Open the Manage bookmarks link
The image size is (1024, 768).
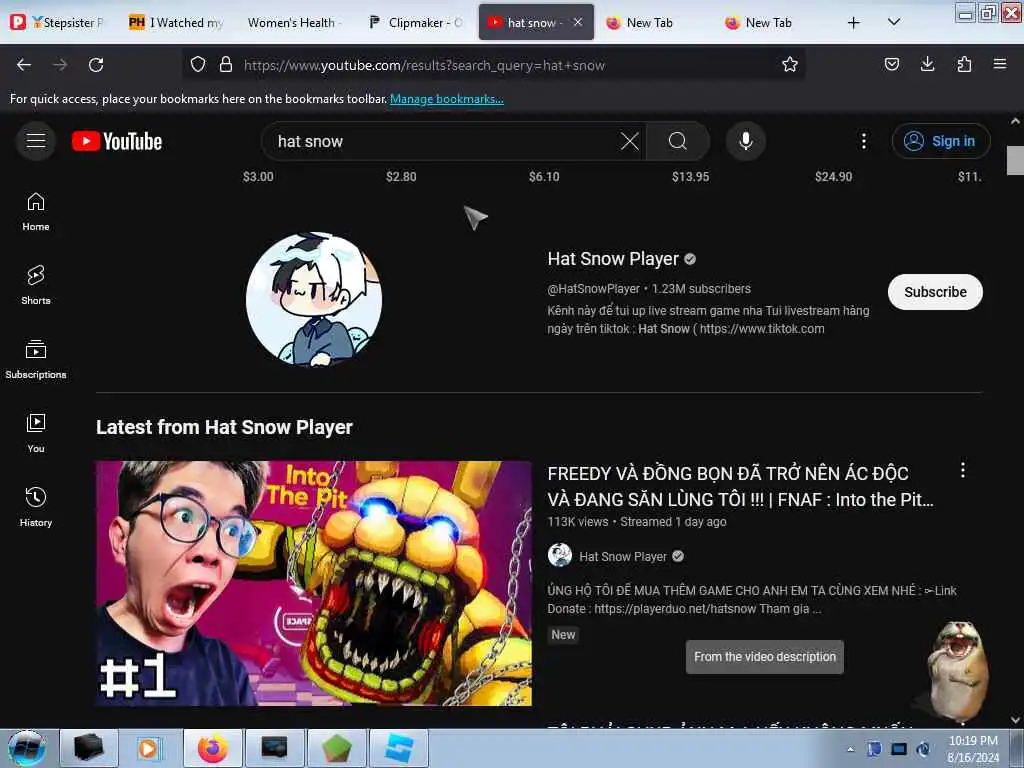[x=447, y=99]
